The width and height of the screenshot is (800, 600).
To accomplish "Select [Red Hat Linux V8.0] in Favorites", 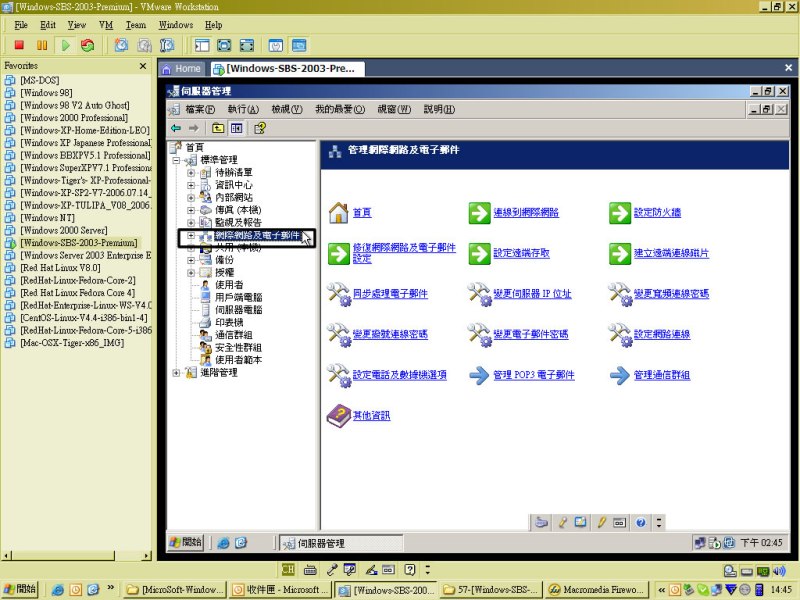I will tap(60, 268).
